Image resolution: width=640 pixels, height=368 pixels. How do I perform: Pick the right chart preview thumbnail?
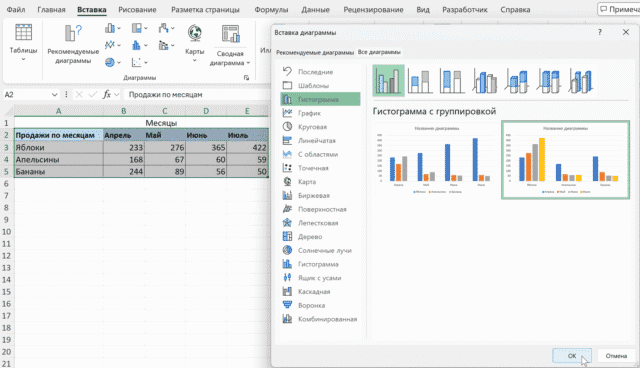point(565,160)
